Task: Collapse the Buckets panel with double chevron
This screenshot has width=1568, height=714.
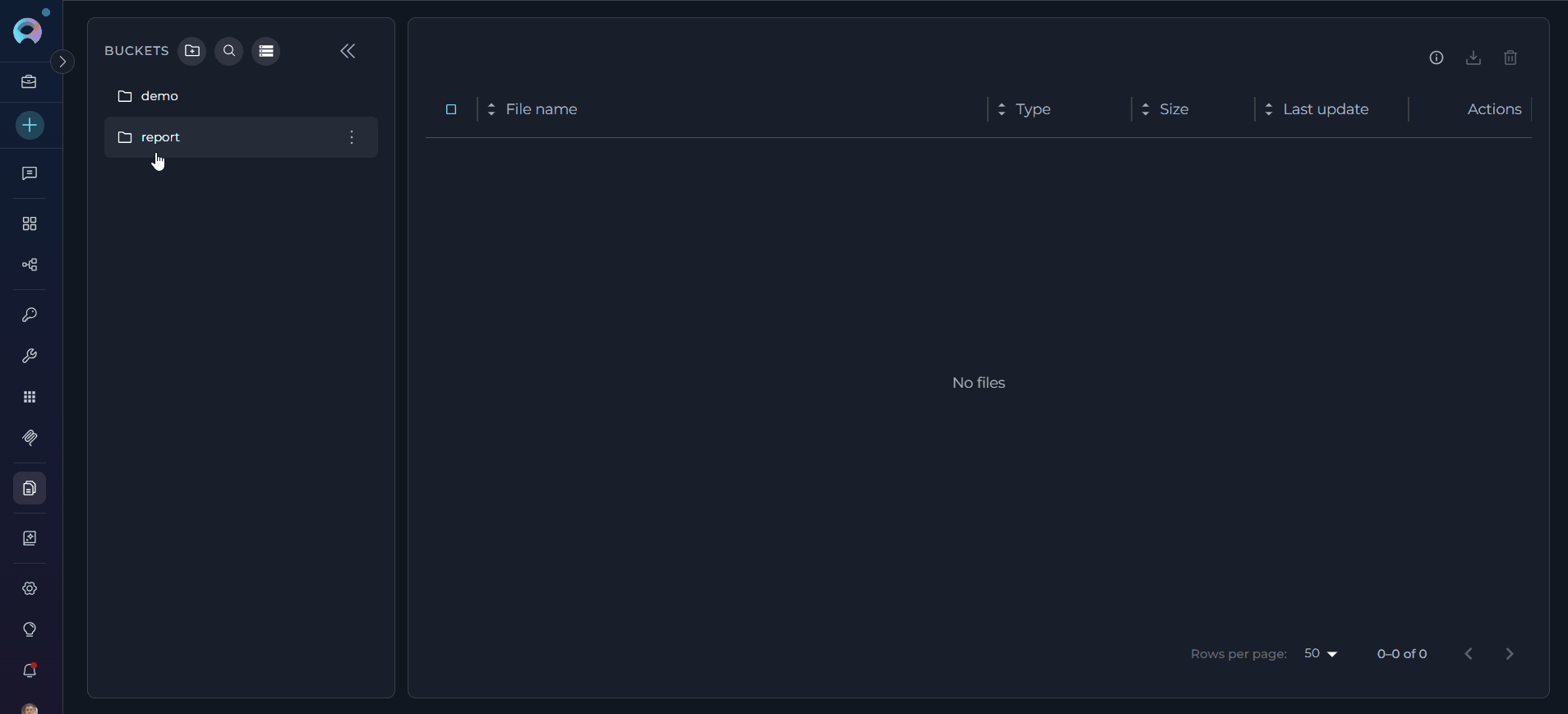Action: coord(348,51)
